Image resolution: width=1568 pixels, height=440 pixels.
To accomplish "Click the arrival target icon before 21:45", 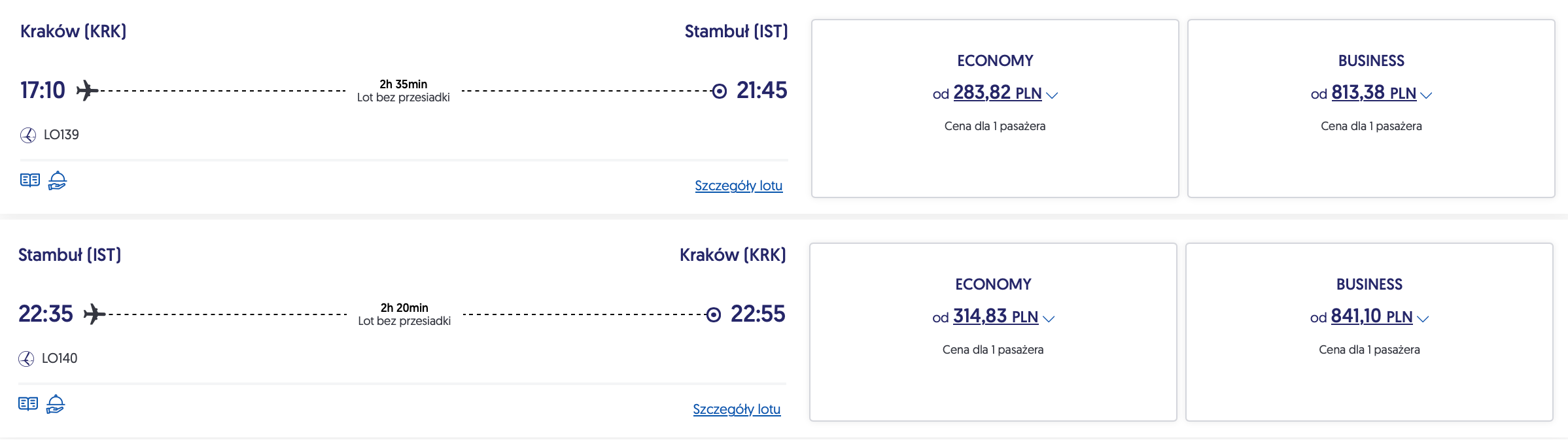I will tap(719, 91).
